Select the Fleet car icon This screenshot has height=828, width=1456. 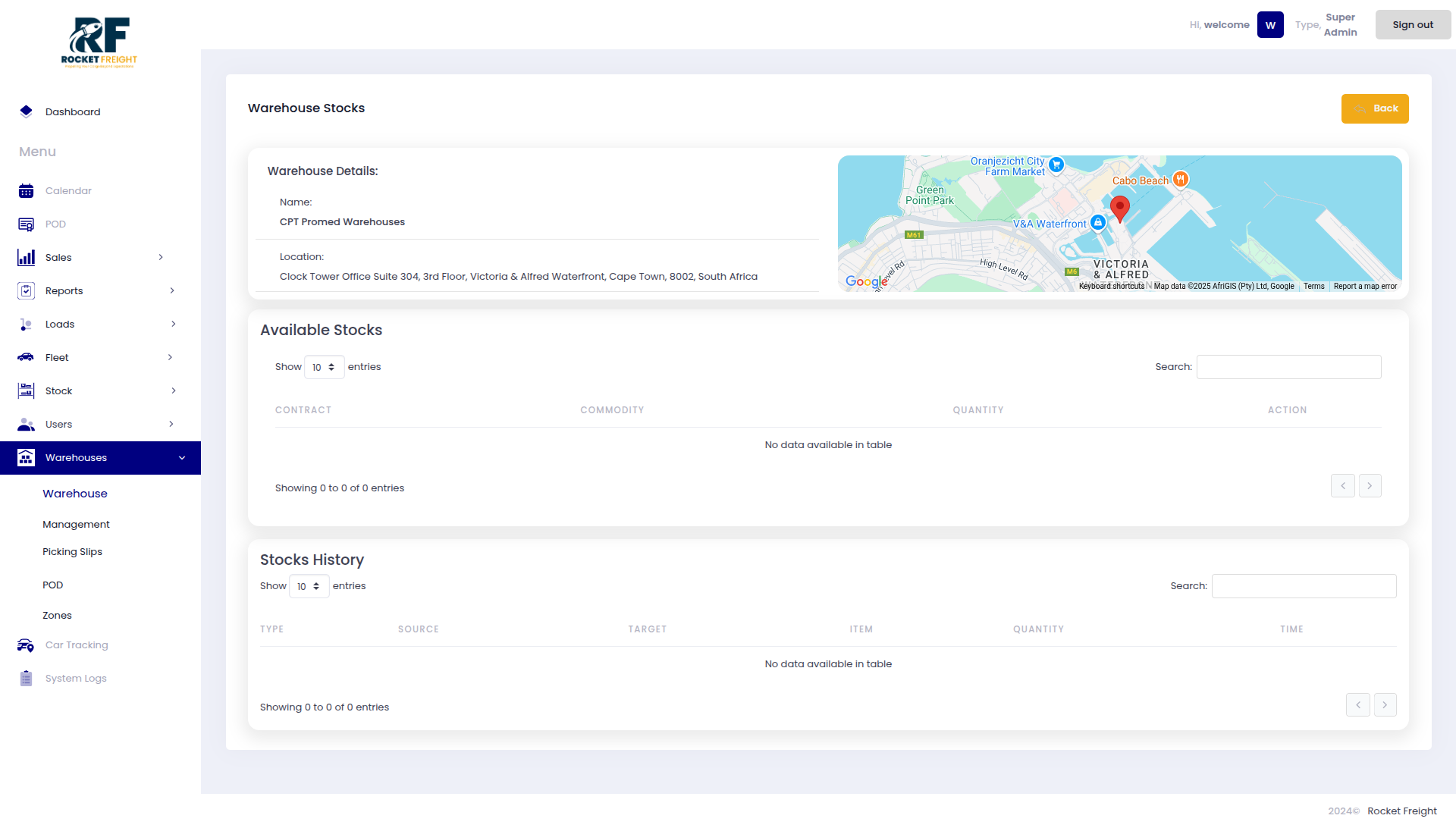[26, 357]
